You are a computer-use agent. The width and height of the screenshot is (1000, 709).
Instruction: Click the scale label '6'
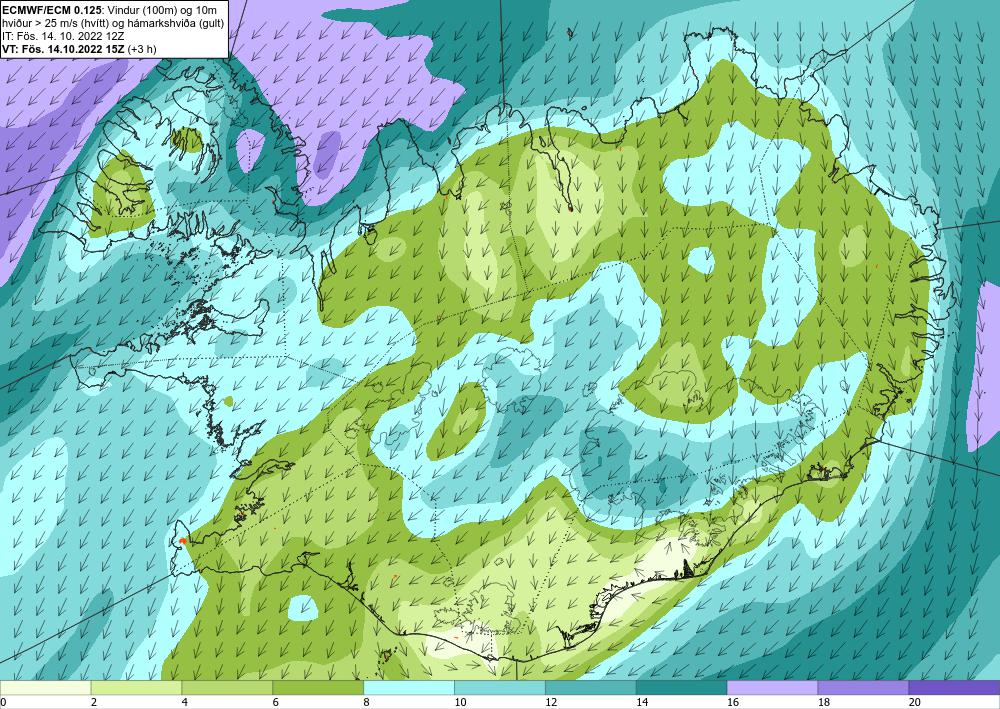click(x=276, y=703)
